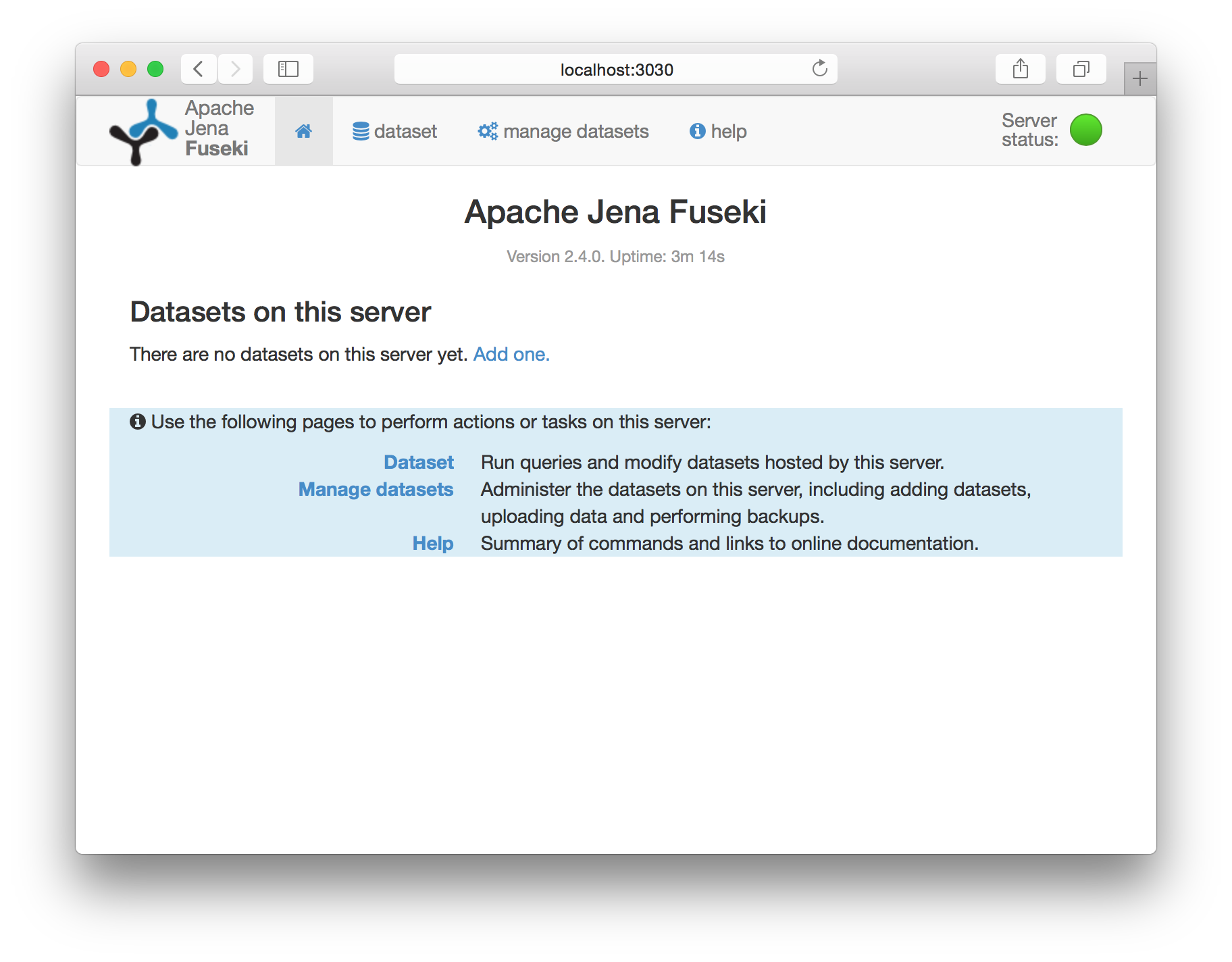Image resolution: width=1232 pixels, height=962 pixels.
Task: Follow the Manage datasets link in the panel
Action: (x=376, y=489)
